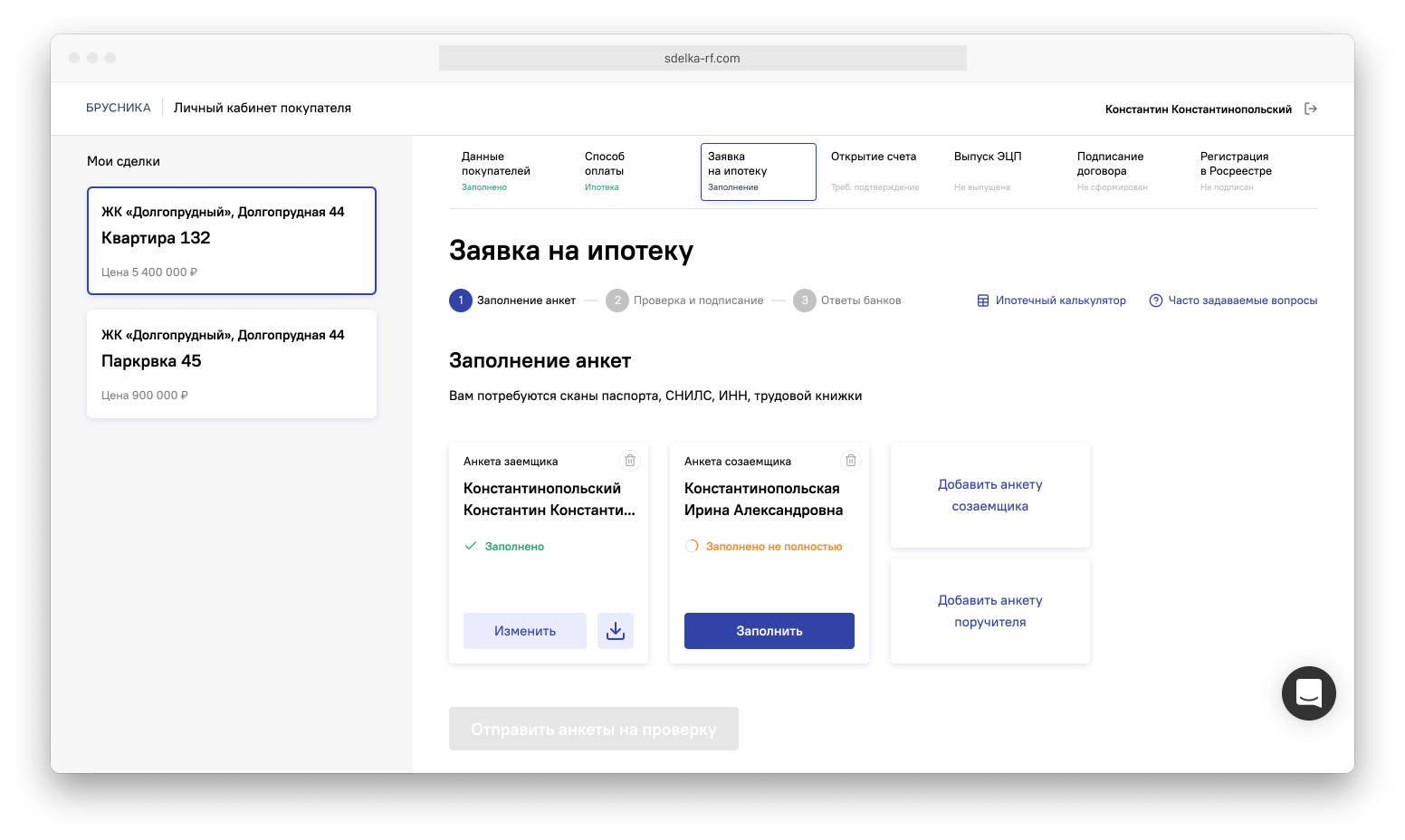Click the name Константинопольская Ирина Александровна

tap(764, 500)
